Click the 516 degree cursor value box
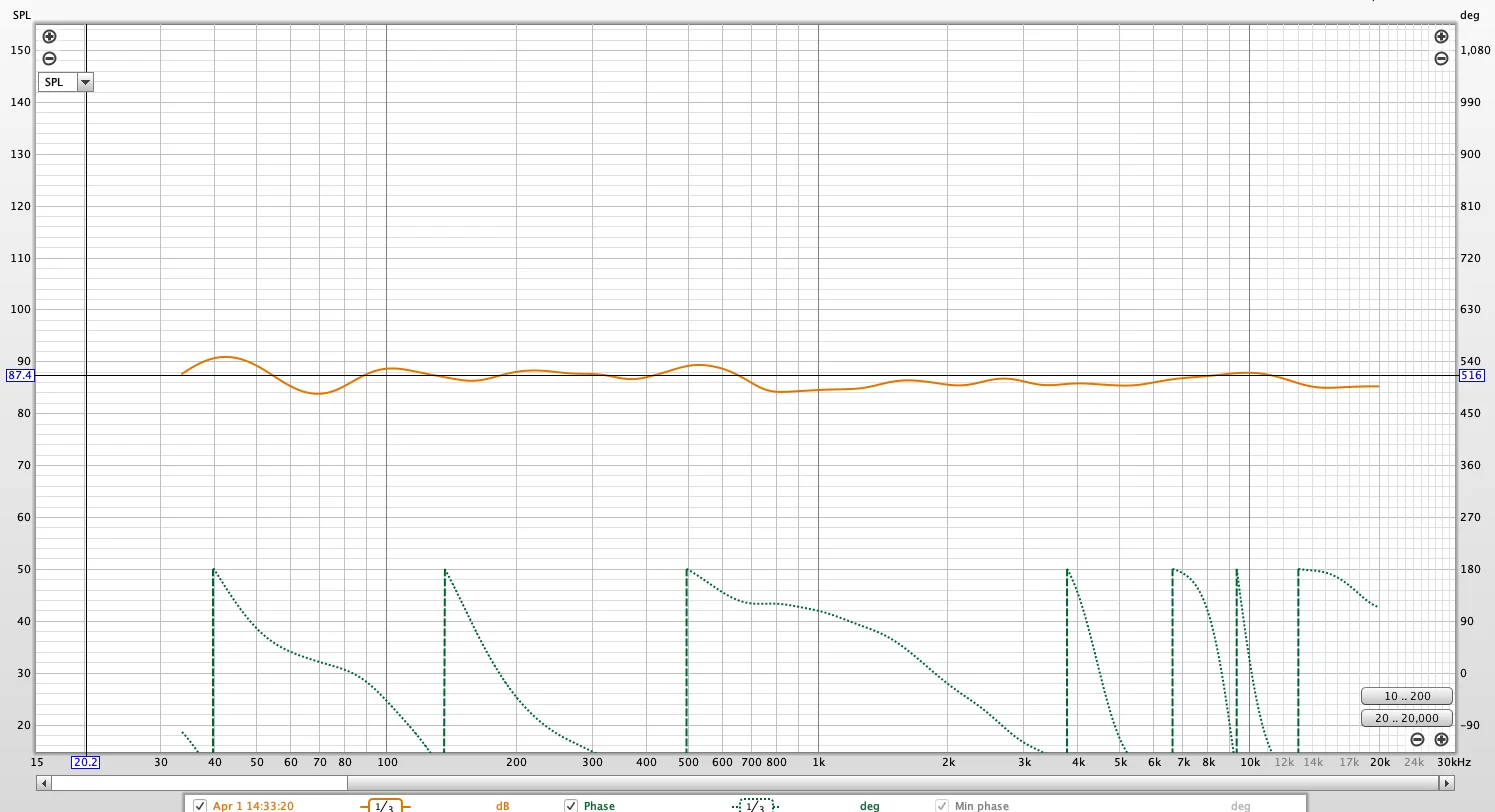 pyautogui.click(x=1471, y=376)
